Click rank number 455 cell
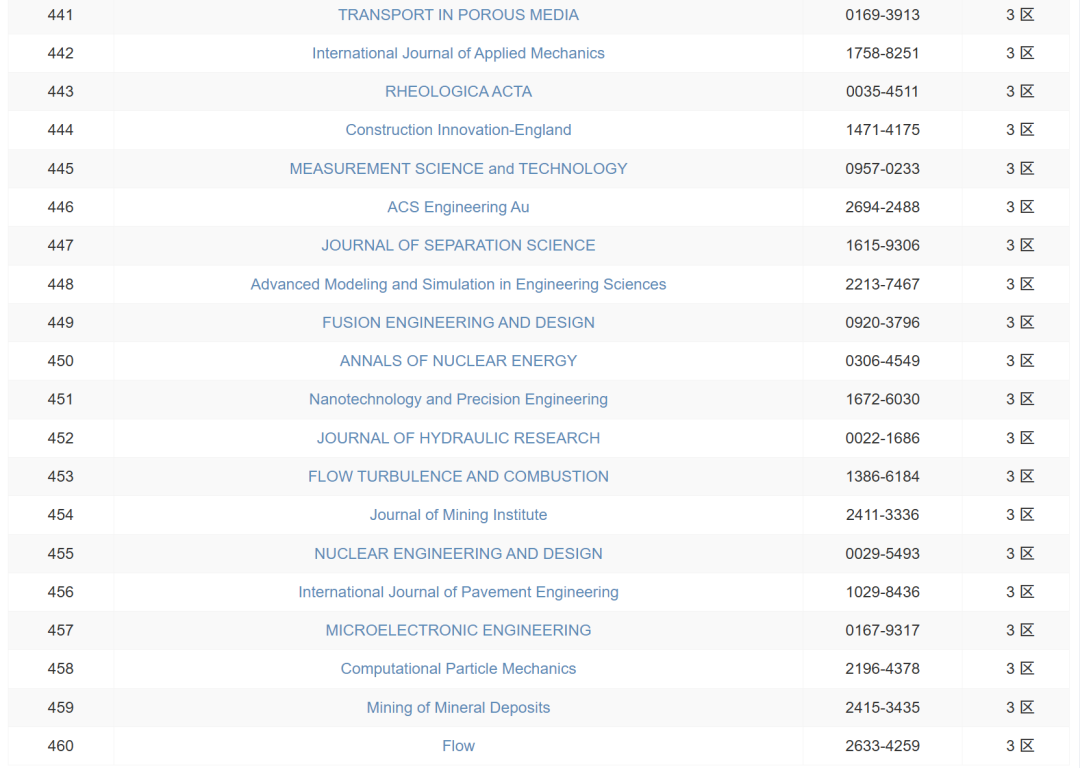The image size is (1080, 768). point(61,554)
